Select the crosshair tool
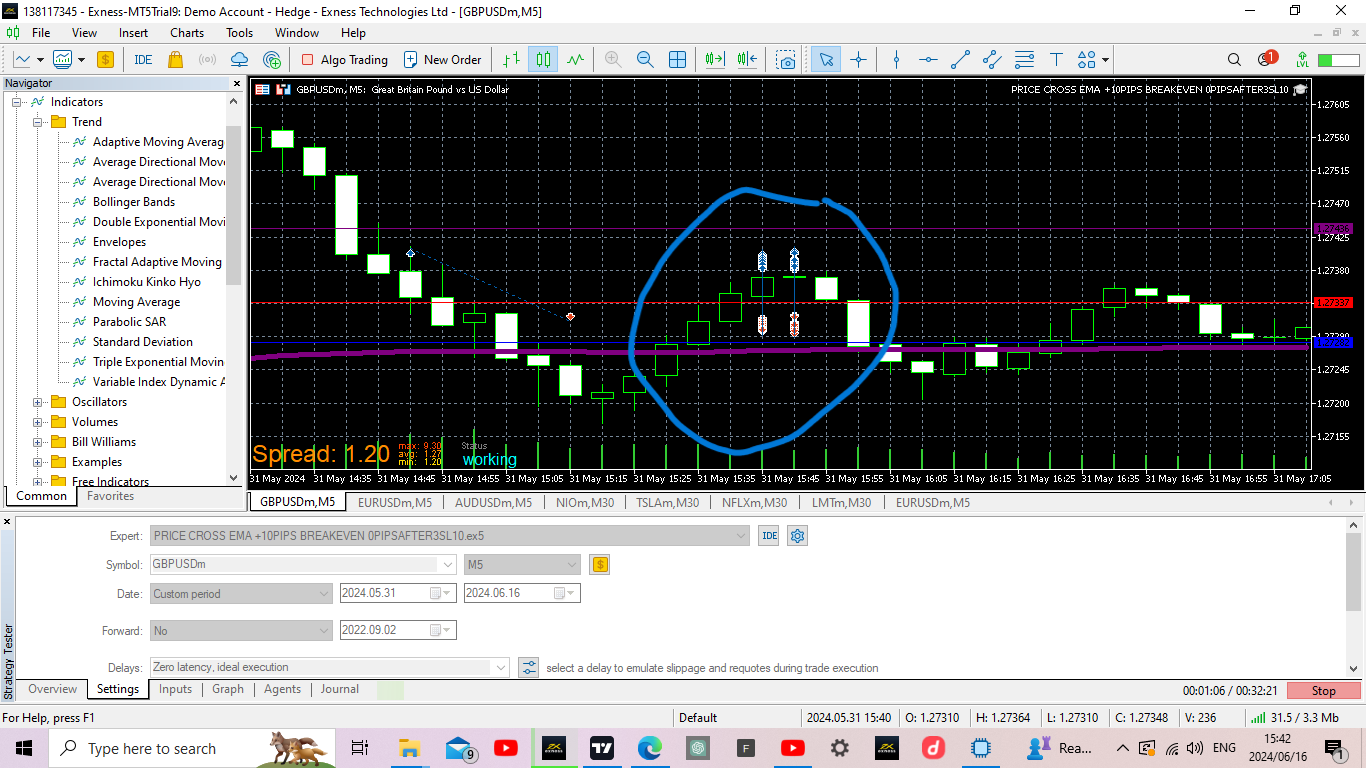 click(x=858, y=60)
